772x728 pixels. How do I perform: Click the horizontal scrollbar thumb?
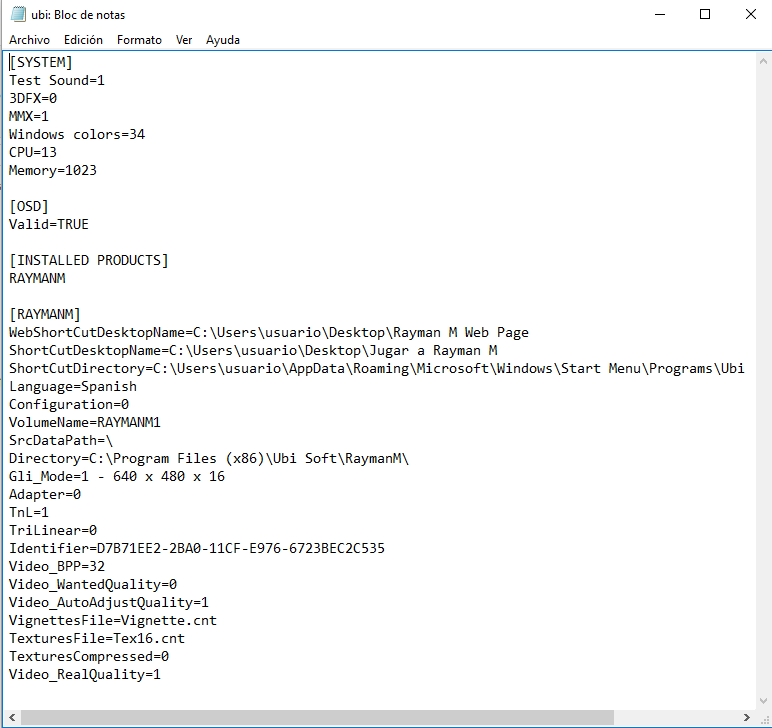pos(318,717)
